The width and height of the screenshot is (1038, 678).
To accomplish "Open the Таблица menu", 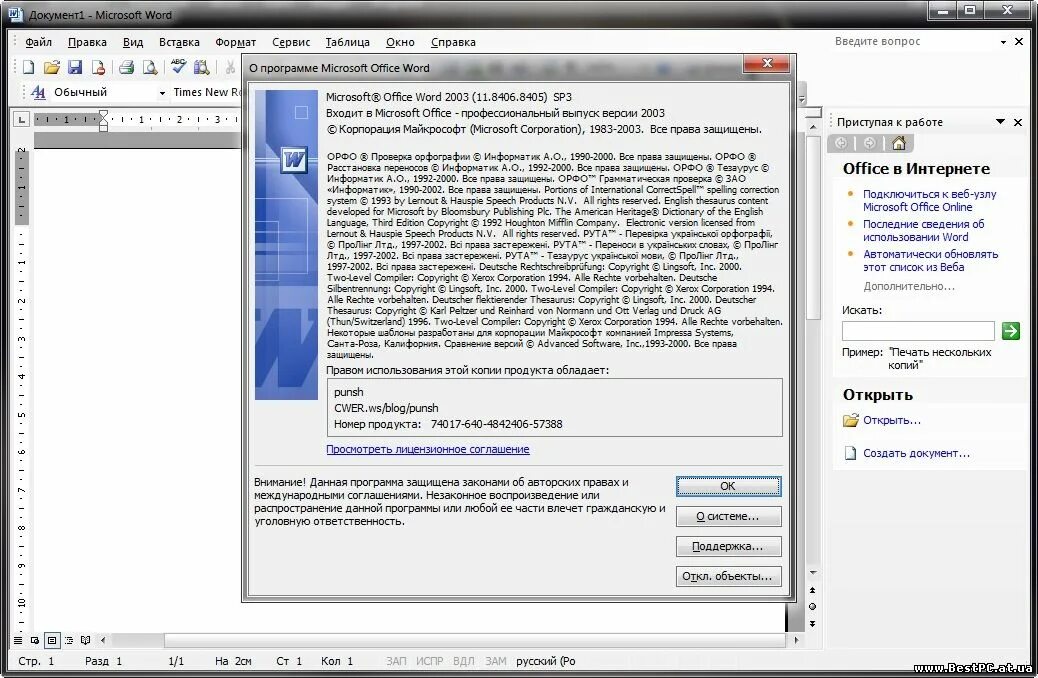I will pyautogui.click(x=347, y=42).
